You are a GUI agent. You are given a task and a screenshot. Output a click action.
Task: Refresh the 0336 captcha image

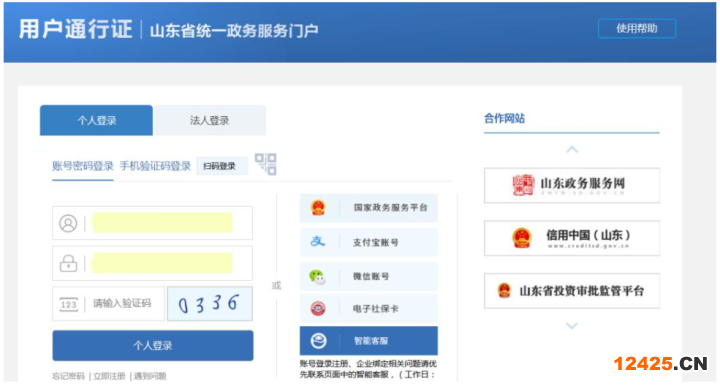[x=210, y=304]
